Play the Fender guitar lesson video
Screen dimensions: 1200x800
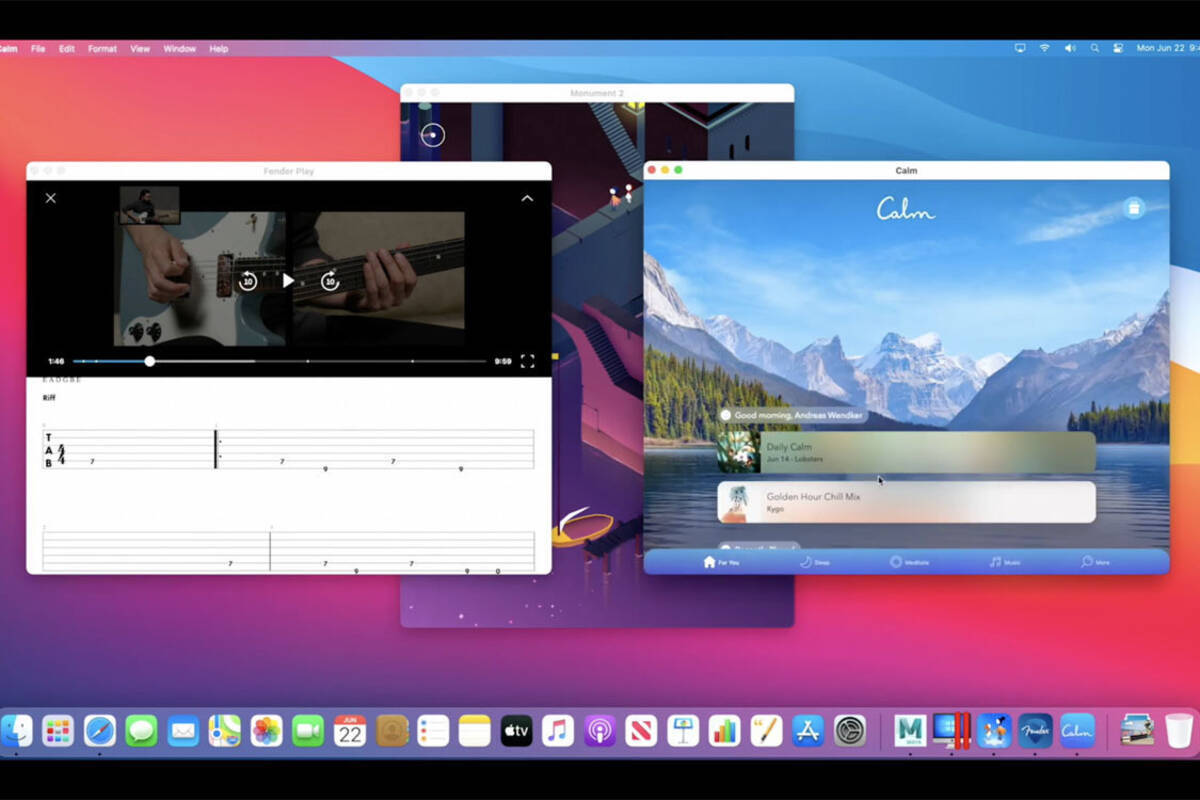pos(288,281)
